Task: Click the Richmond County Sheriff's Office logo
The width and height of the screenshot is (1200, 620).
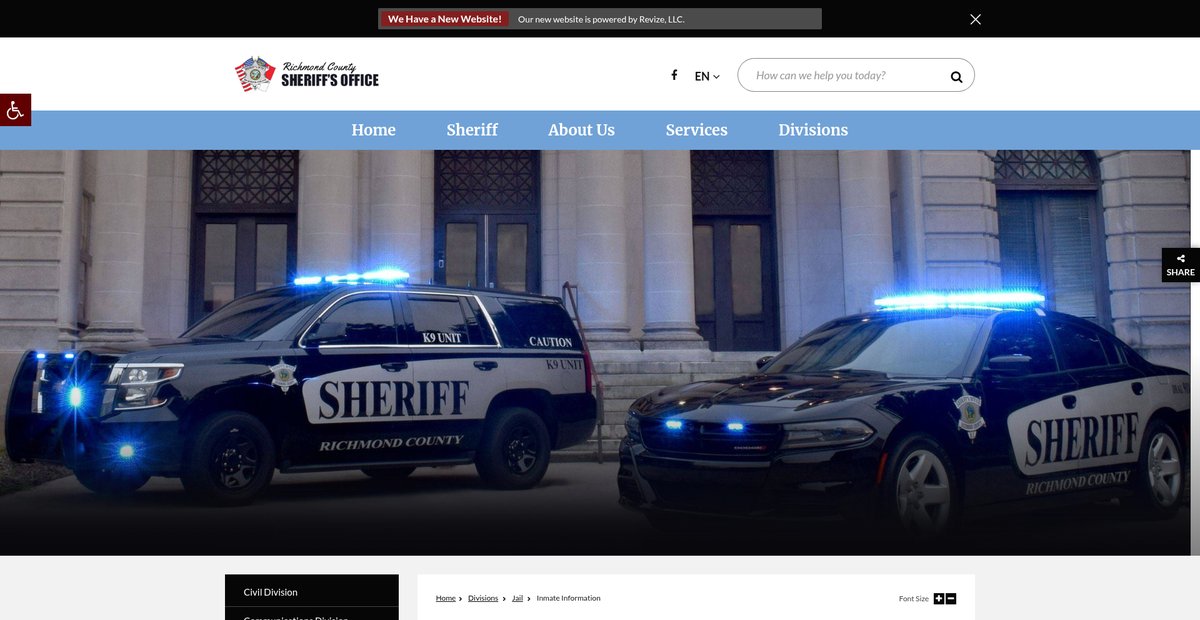Action: click(x=307, y=75)
